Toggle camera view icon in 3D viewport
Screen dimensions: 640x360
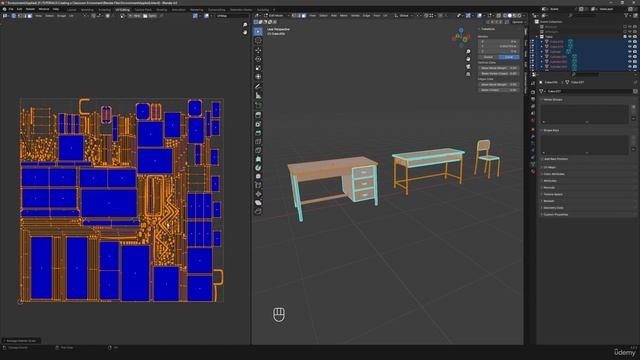pyautogui.click(x=468, y=67)
